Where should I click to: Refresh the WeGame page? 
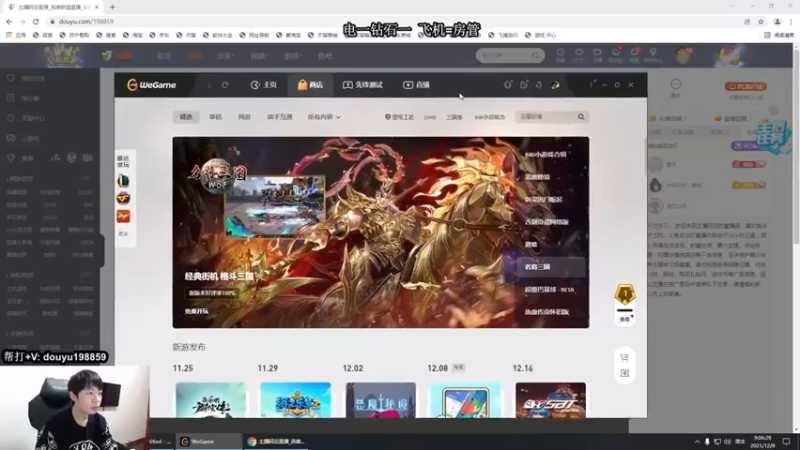point(225,85)
